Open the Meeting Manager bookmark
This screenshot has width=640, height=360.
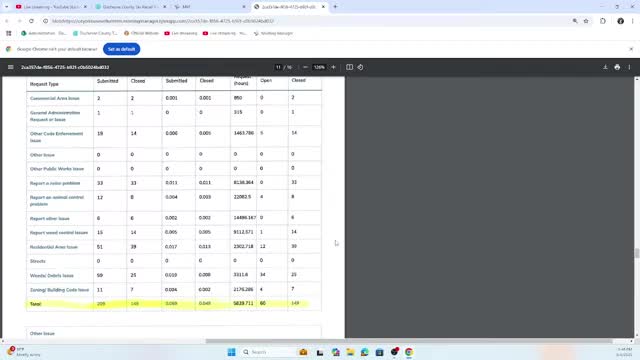coord(273,33)
